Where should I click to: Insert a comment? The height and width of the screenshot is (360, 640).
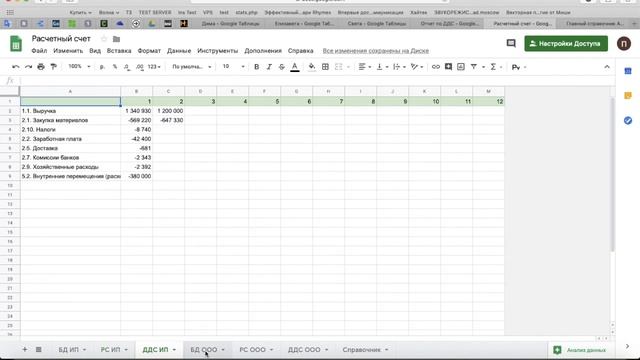pyautogui.click(x=448, y=67)
